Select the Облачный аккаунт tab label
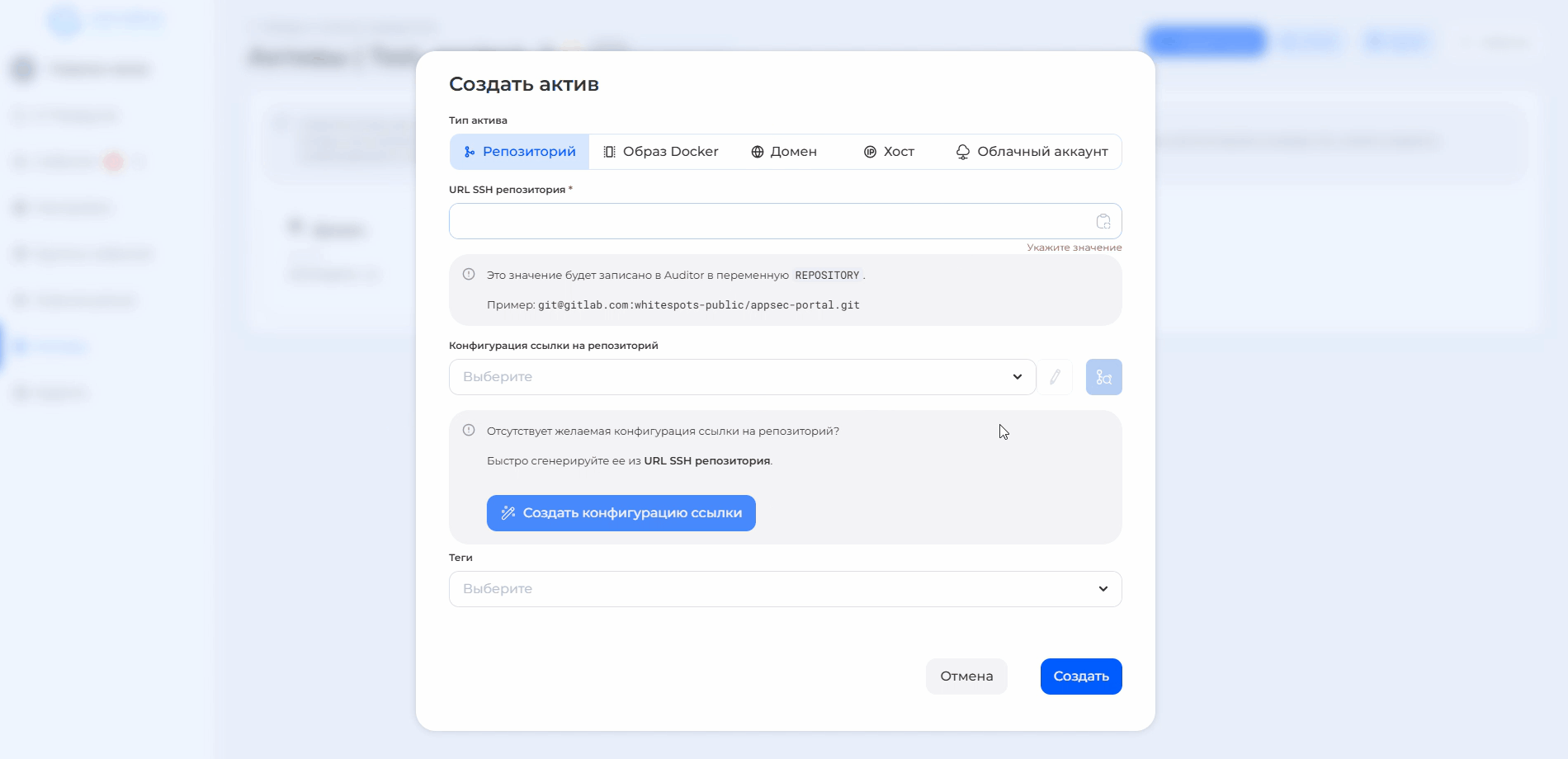The image size is (1568, 759). (1042, 152)
